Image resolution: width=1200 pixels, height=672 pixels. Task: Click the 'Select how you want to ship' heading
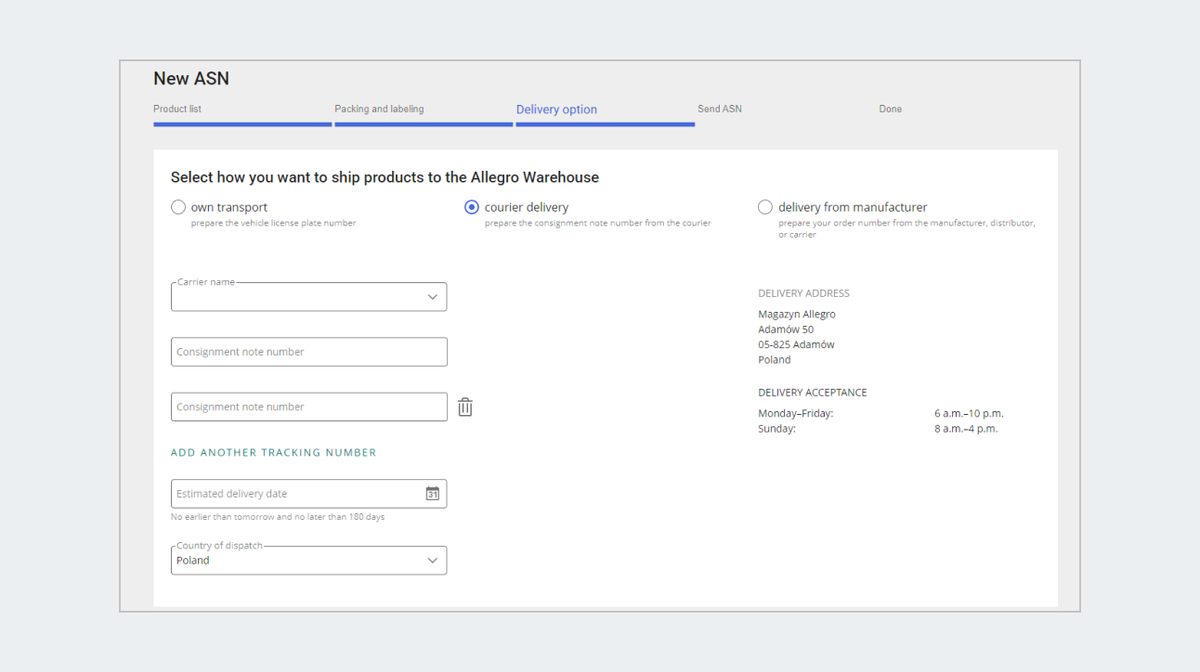point(385,177)
